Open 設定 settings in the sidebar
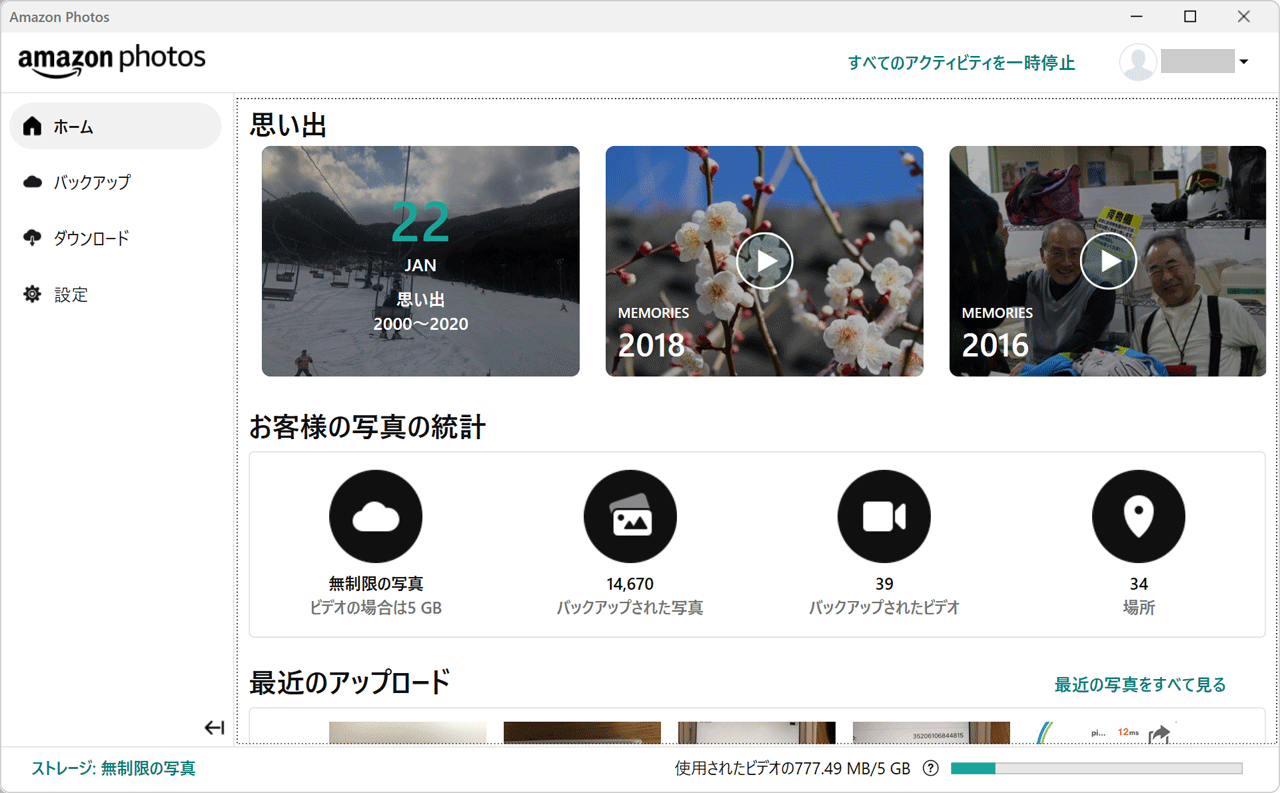Image resolution: width=1280 pixels, height=793 pixels. click(115, 294)
